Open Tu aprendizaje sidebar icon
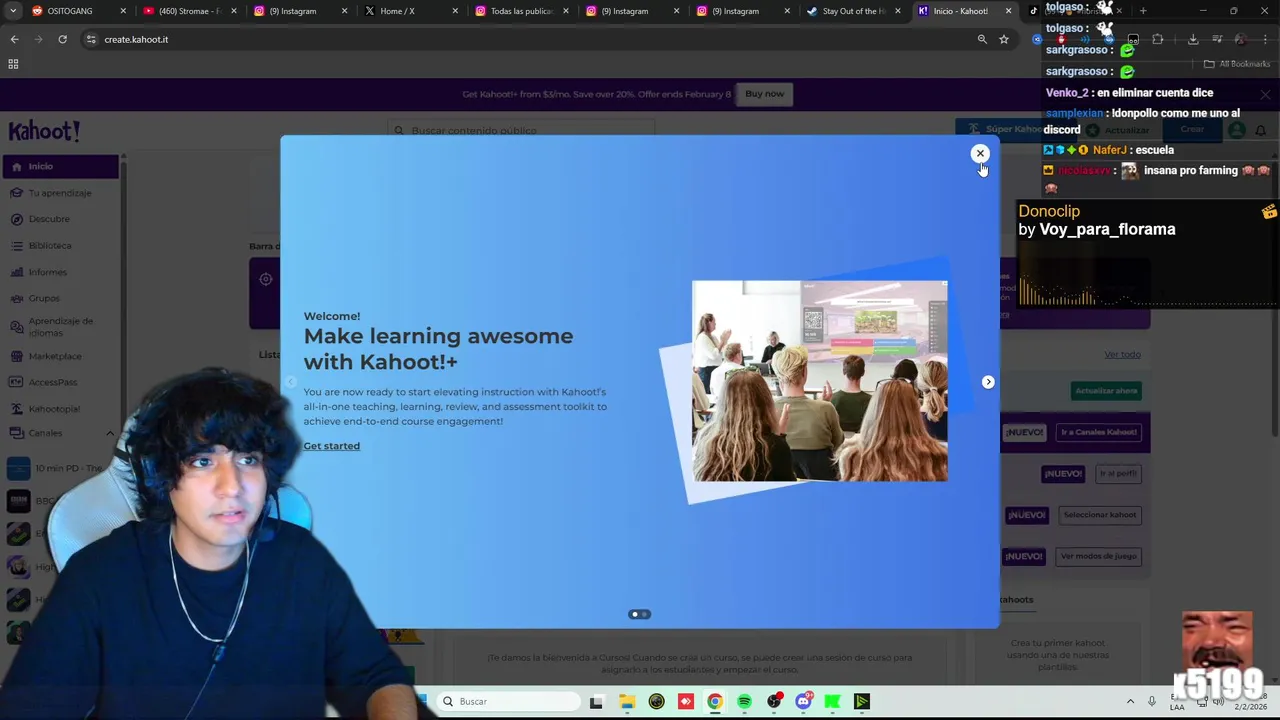 (16, 193)
